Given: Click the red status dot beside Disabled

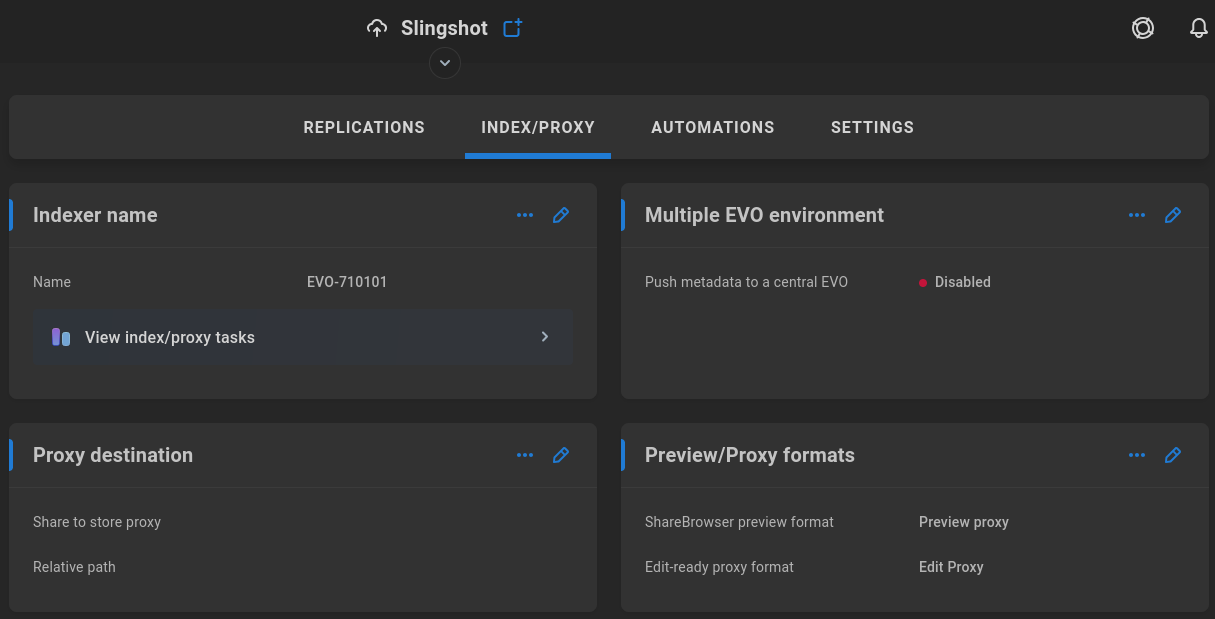Looking at the screenshot, I should (923, 283).
